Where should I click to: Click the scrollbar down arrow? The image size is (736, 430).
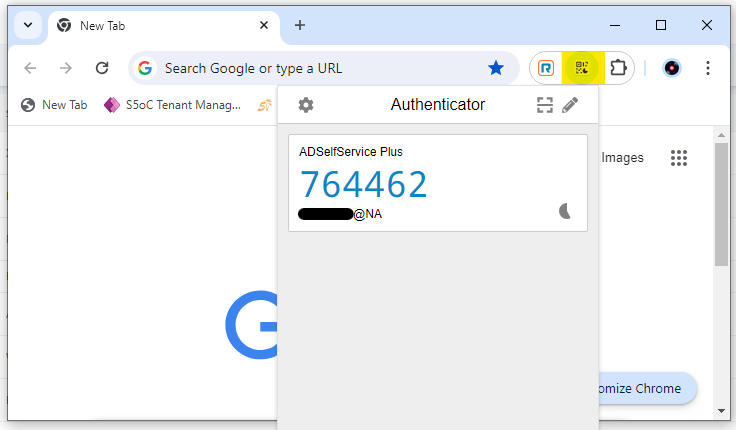tap(721, 411)
